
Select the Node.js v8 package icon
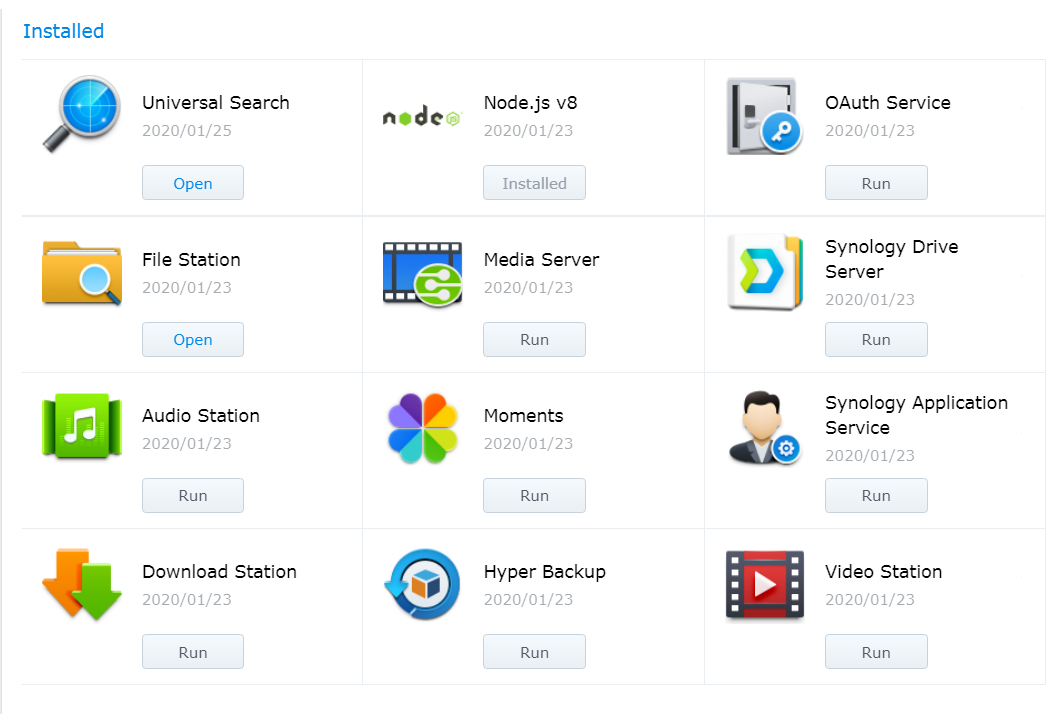tap(420, 116)
